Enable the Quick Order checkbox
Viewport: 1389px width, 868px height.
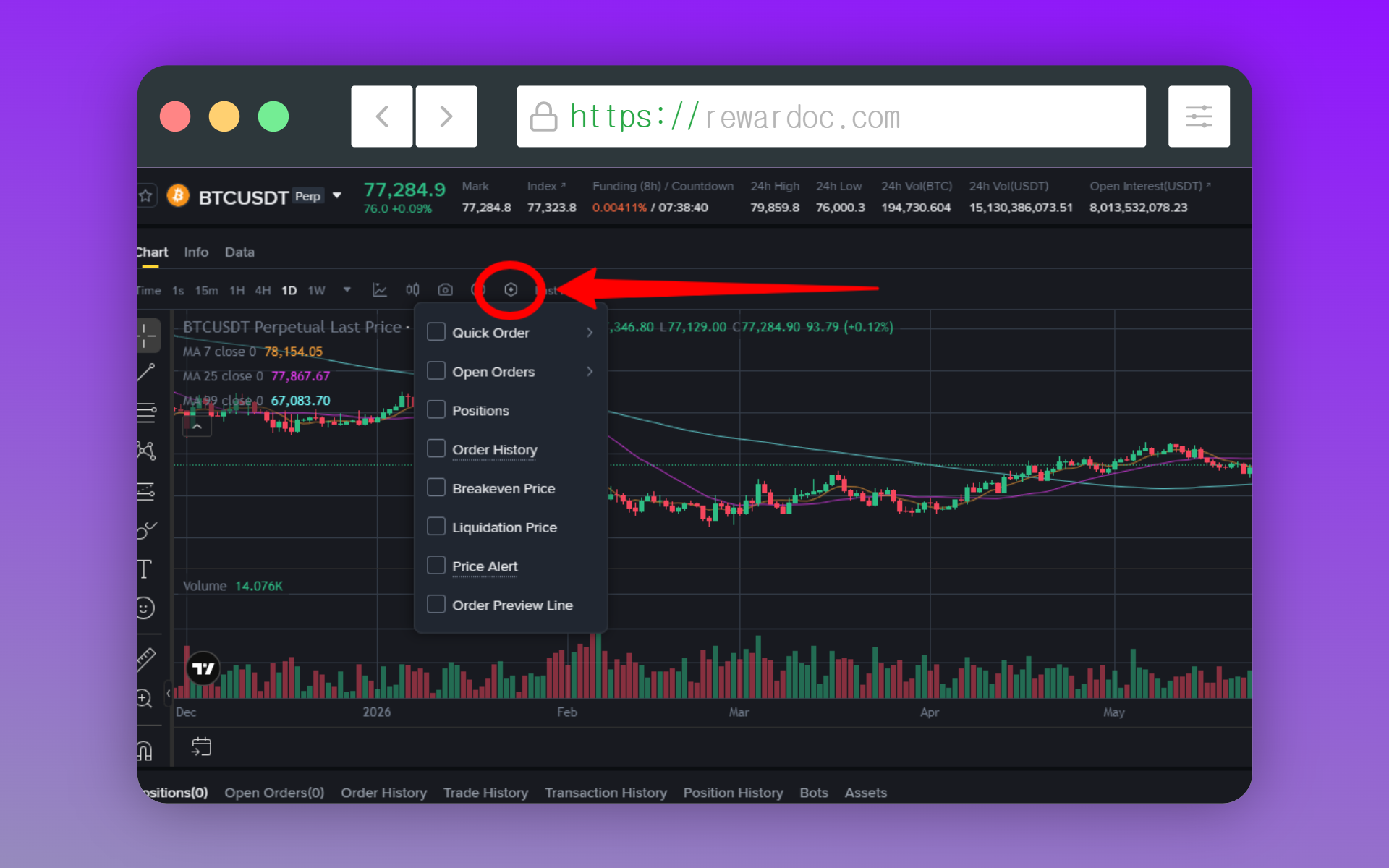coord(436,332)
